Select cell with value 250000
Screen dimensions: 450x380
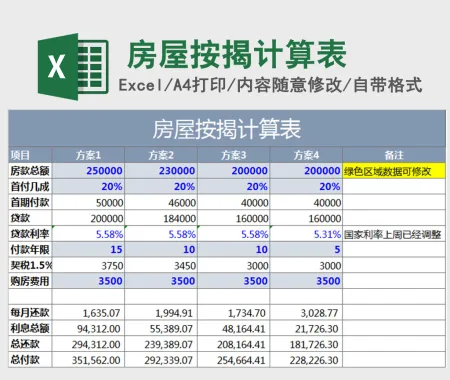click(88, 171)
